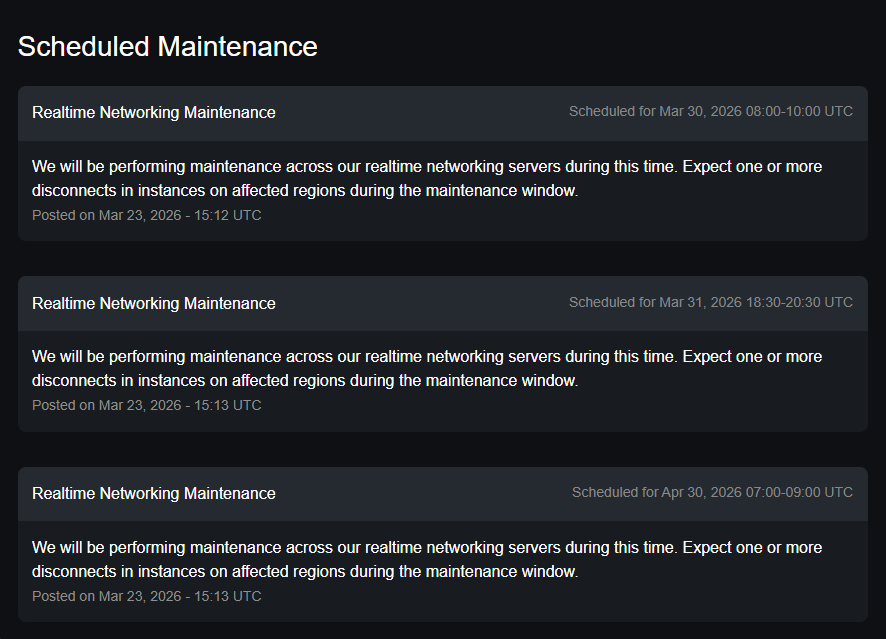Click 'We will be performing' in the Mar 30 card
Image resolution: width=886 pixels, height=639 pixels.
[x=110, y=166]
